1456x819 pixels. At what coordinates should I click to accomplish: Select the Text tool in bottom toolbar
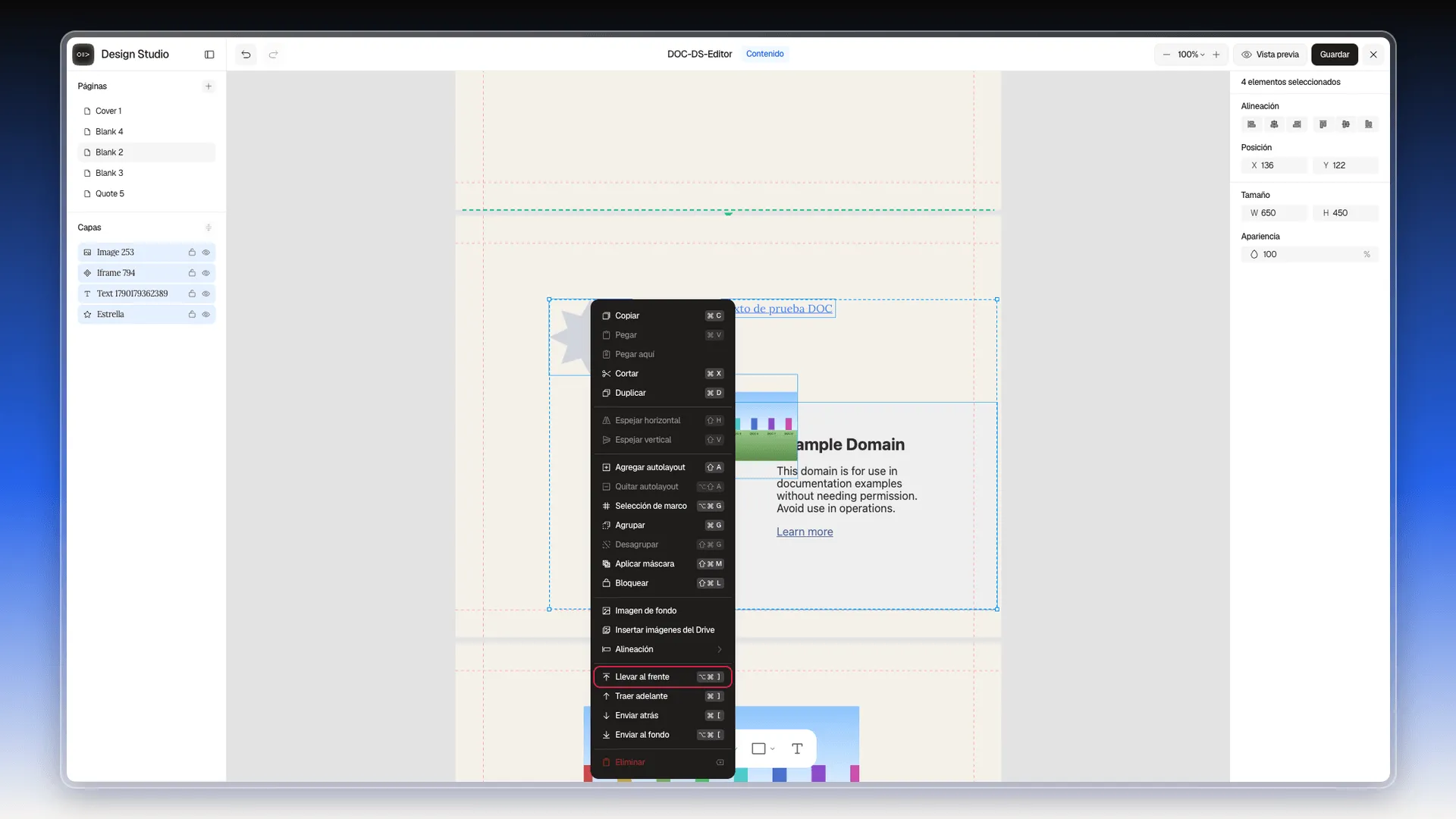(797, 748)
